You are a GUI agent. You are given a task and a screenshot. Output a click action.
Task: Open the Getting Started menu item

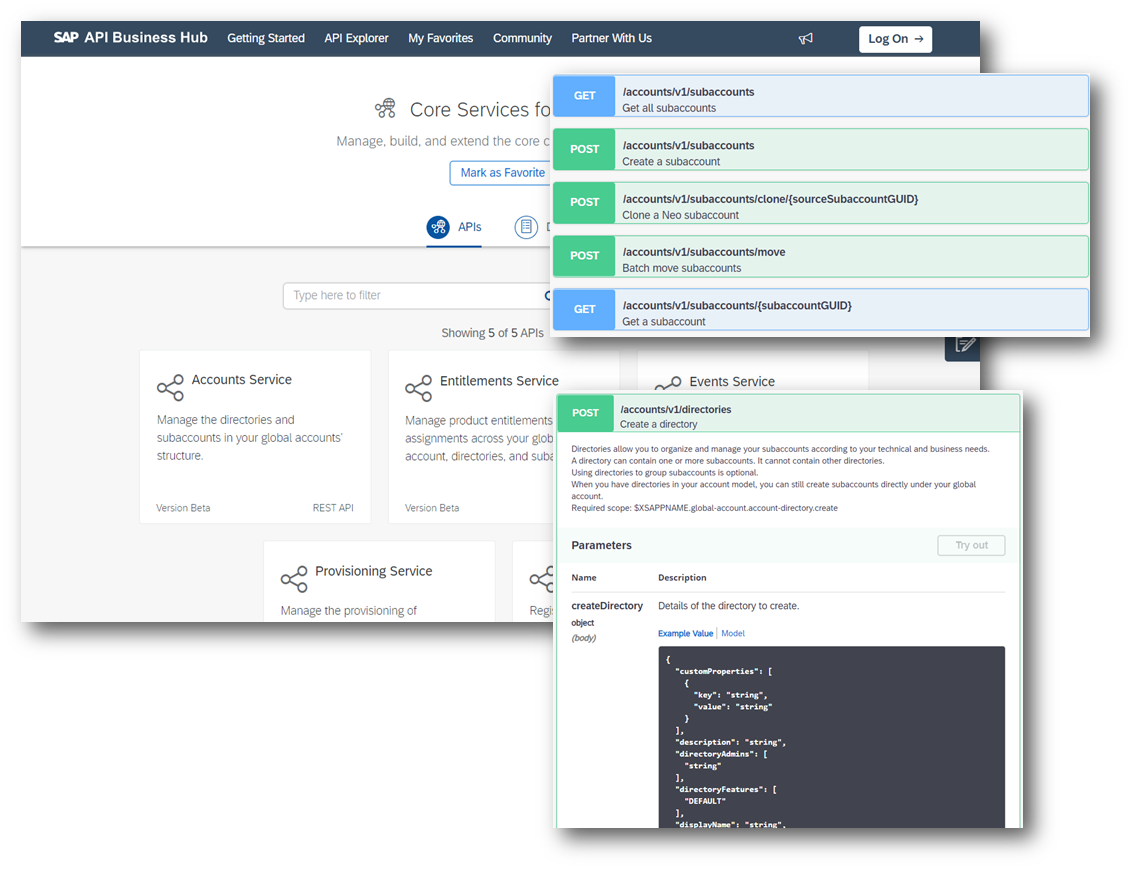tap(266, 38)
